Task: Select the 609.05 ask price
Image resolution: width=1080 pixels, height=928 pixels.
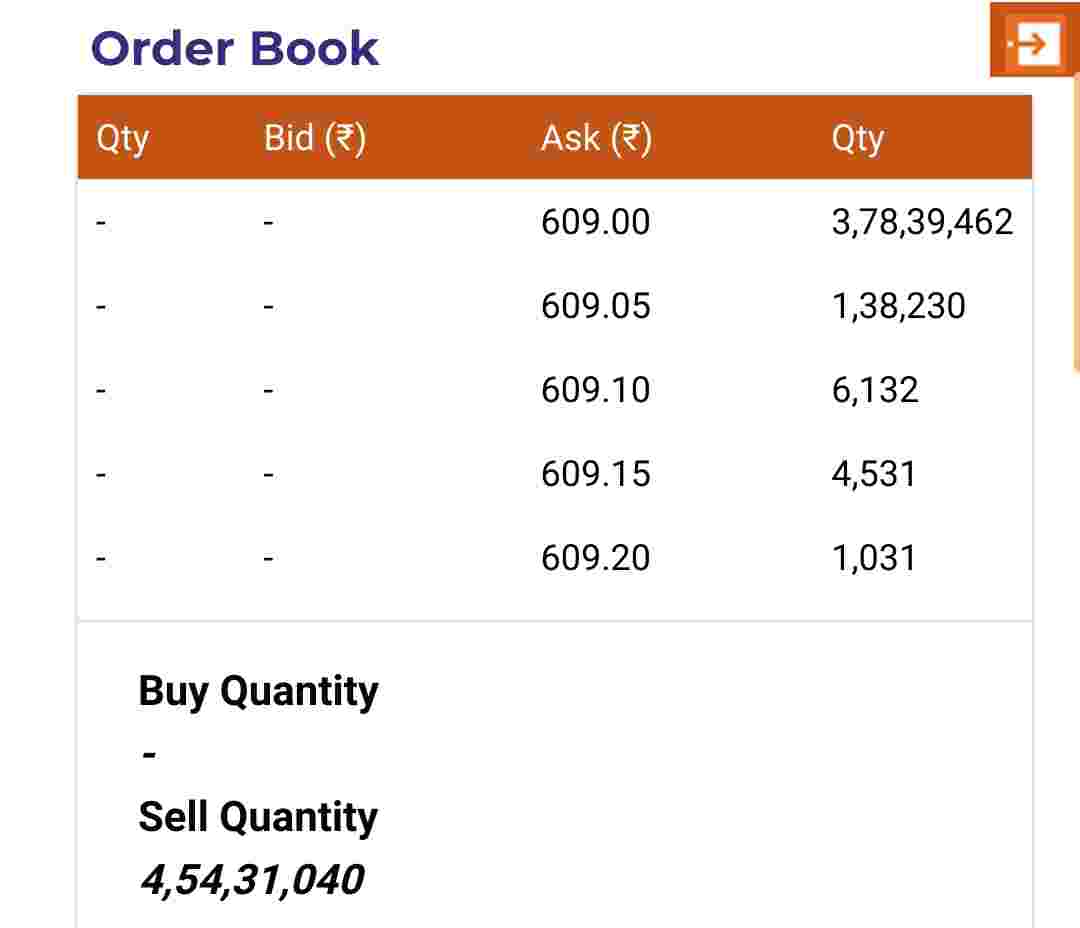Action: coord(595,306)
